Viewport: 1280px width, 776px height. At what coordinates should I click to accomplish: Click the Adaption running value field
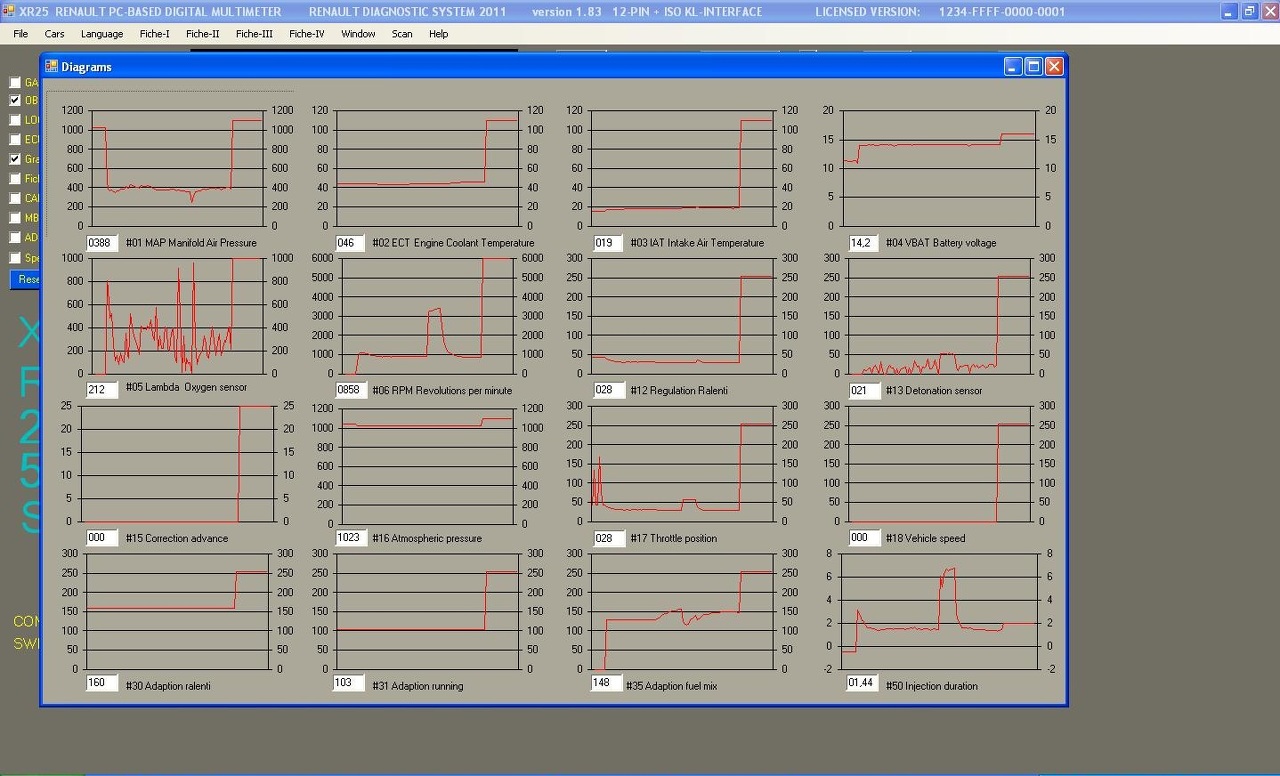(x=349, y=685)
